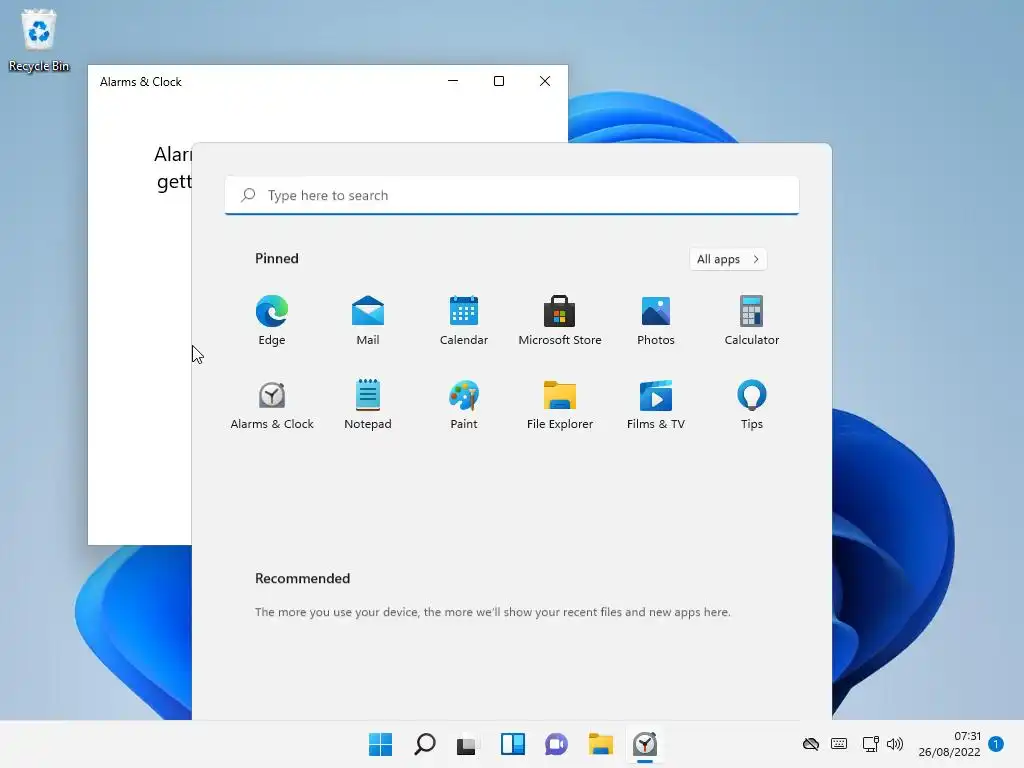Open the pinned Calendar app
The image size is (1024, 768).
[464, 320]
